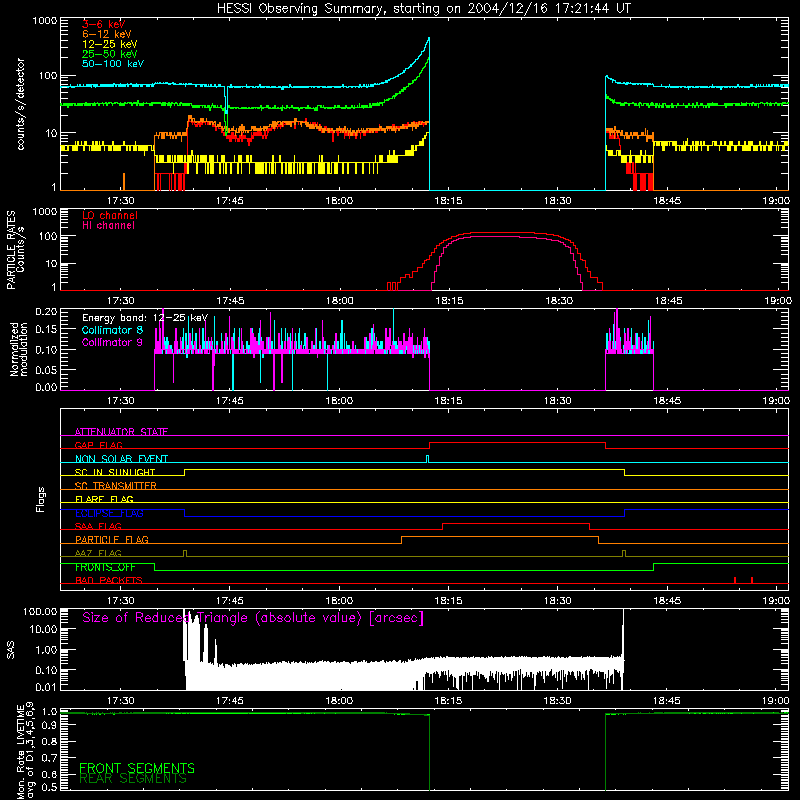Viewport: 800px width, 800px height.
Task: Select the 3-6 keV legend label
Action: [x=104, y=24]
